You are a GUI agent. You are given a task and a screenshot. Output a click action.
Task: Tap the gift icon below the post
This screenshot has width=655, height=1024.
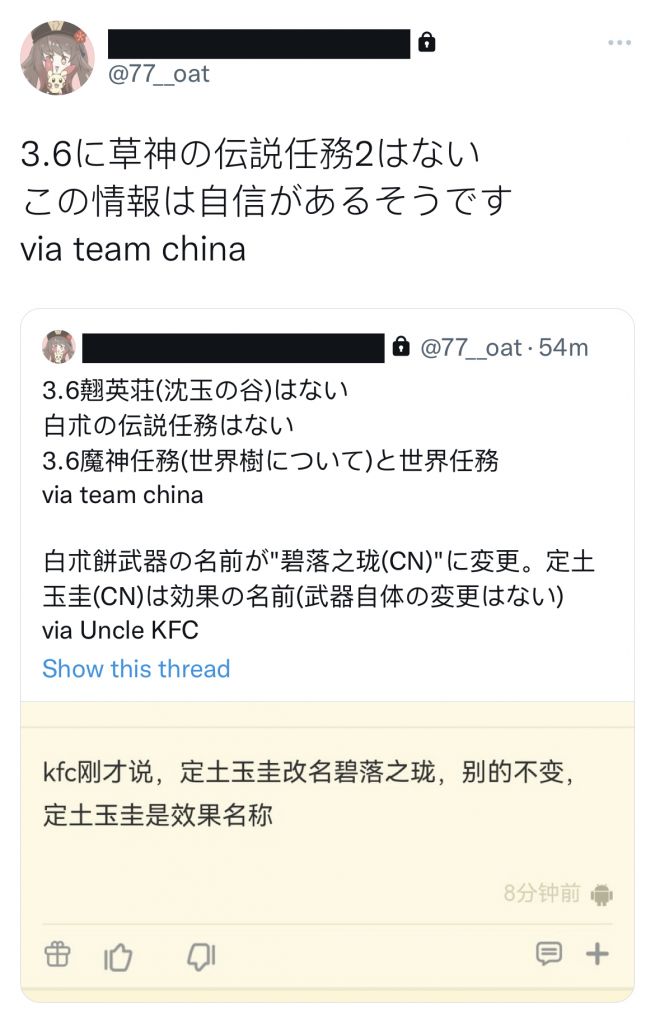click(57, 955)
